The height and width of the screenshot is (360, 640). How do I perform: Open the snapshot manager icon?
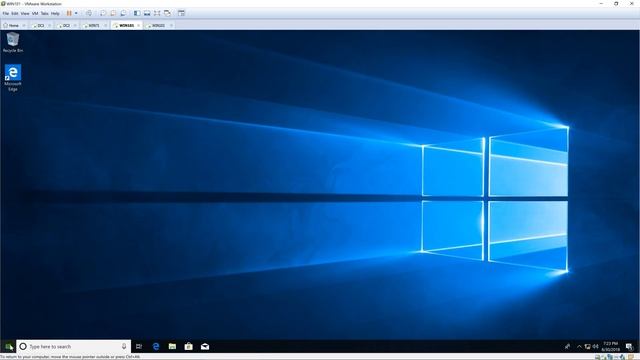pos(123,13)
